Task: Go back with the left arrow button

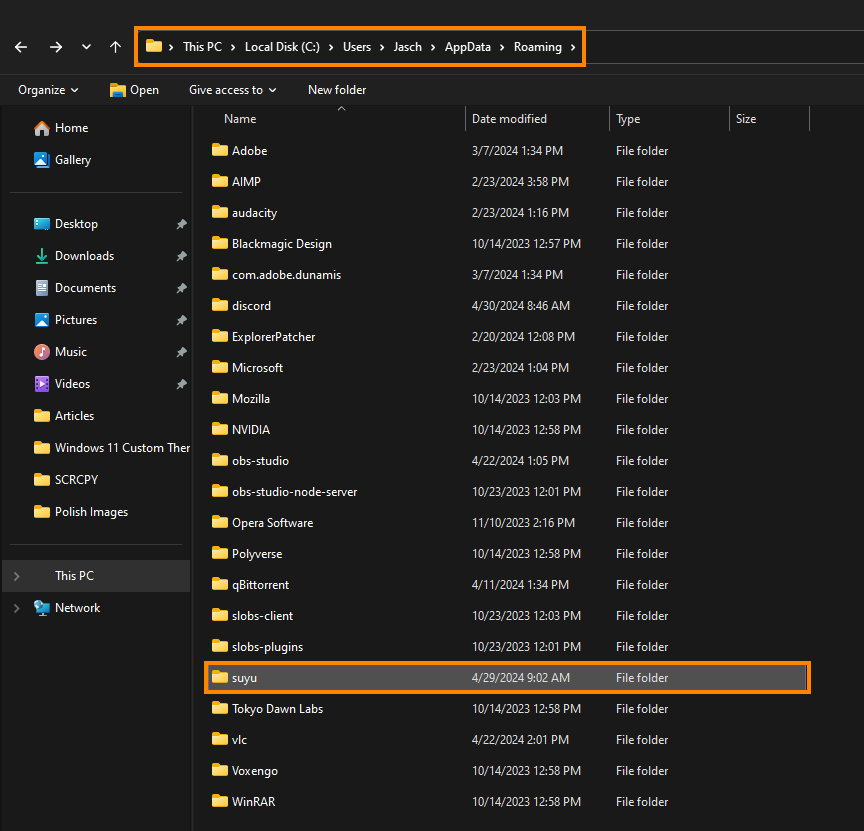Action: tap(21, 47)
